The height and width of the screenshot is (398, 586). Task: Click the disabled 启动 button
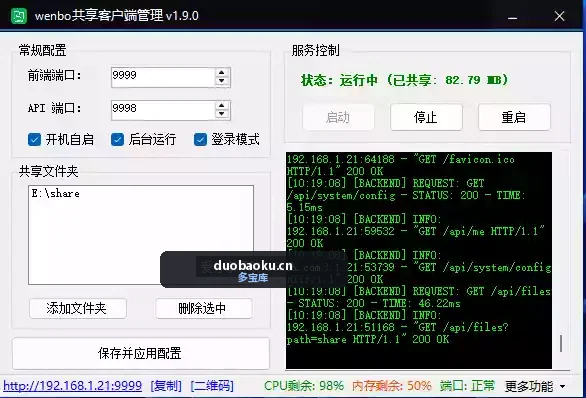tap(338, 117)
